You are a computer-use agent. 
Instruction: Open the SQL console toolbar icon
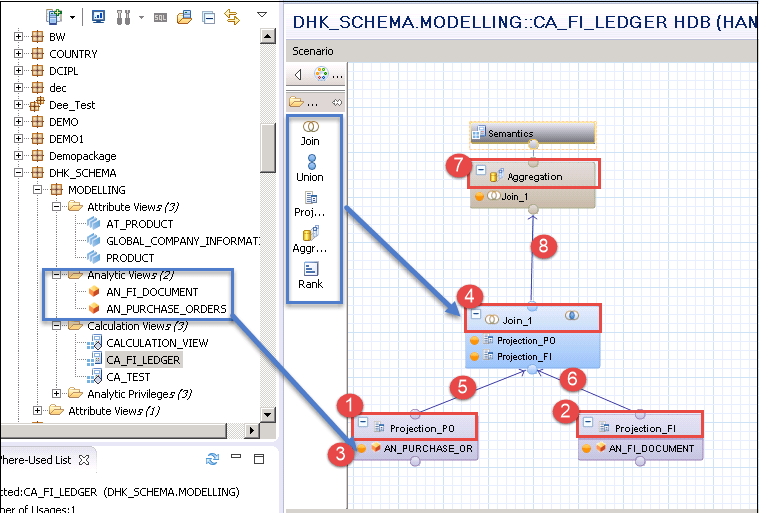tap(160, 17)
